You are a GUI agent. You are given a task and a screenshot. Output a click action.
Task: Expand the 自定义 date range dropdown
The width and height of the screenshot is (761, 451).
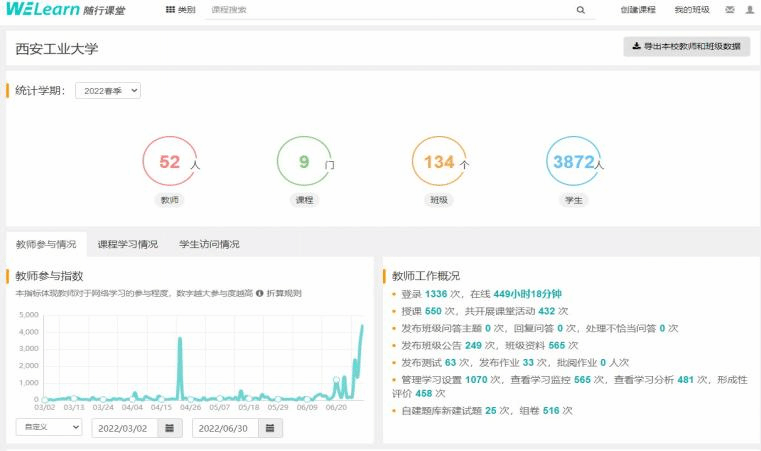click(48, 427)
